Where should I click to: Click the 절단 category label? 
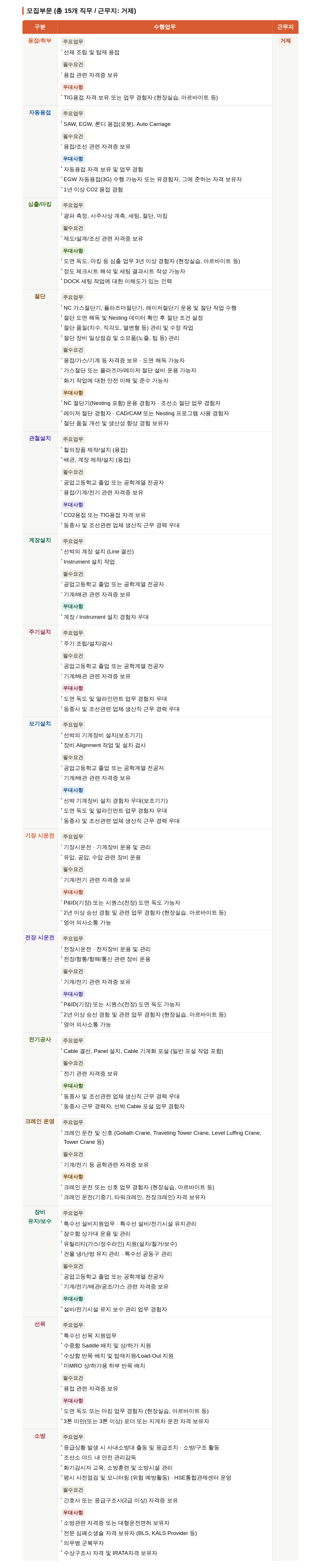[x=39, y=297]
